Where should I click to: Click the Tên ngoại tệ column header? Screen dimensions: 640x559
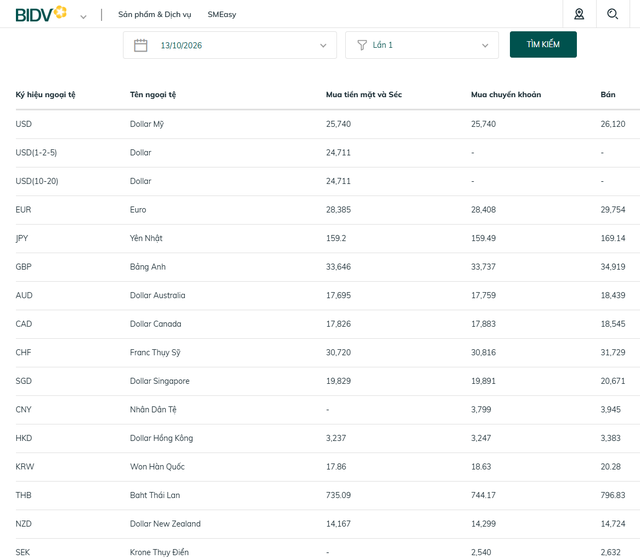pyautogui.click(x=153, y=95)
